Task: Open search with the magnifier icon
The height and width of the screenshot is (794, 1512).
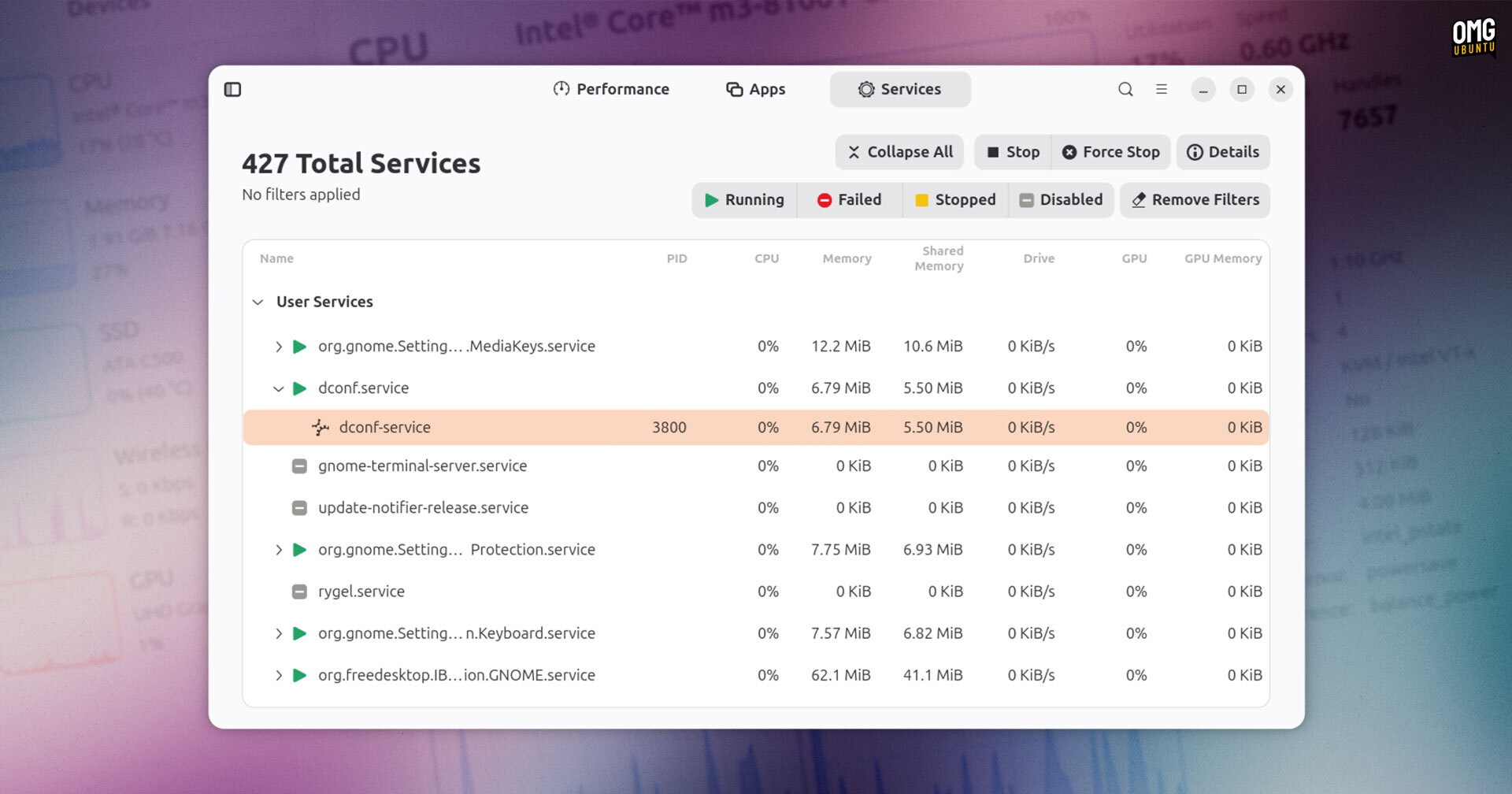Action: (1125, 90)
